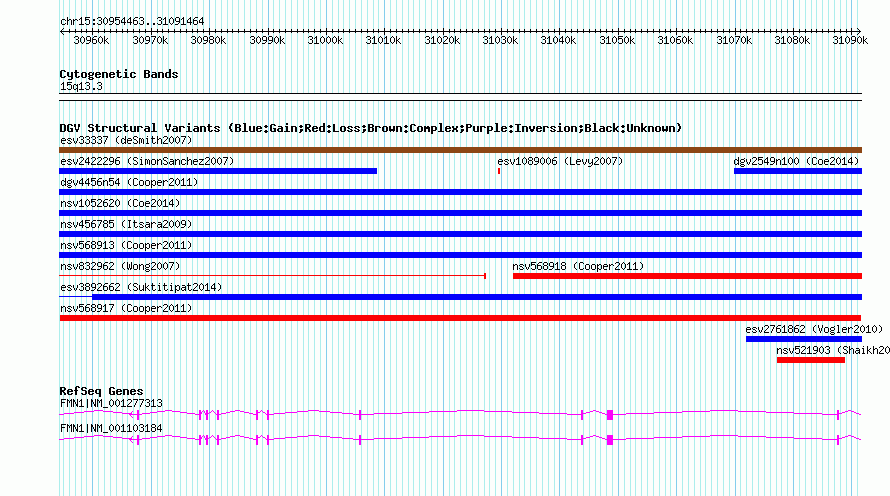Open dgv2549n100 (Coe2014) variant label
This screenshot has width=890, height=496.
(796, 161)
